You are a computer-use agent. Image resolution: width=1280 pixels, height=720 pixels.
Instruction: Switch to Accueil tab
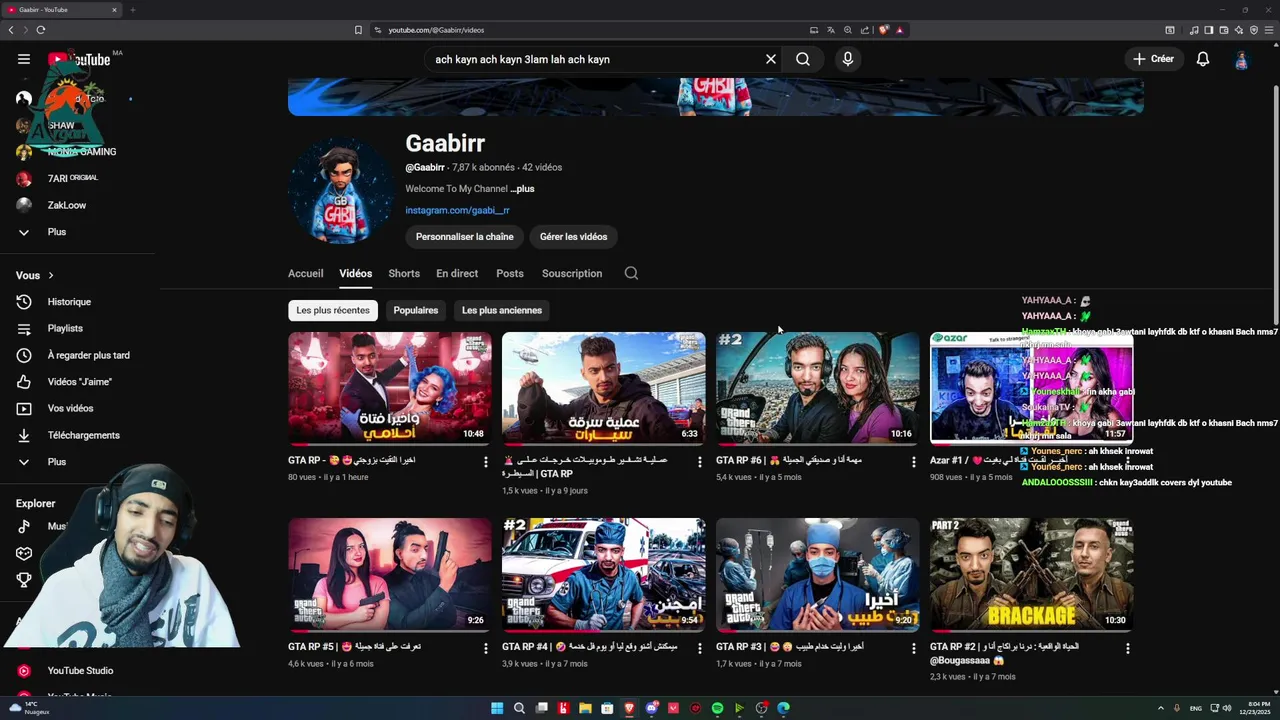coord(305,273)
